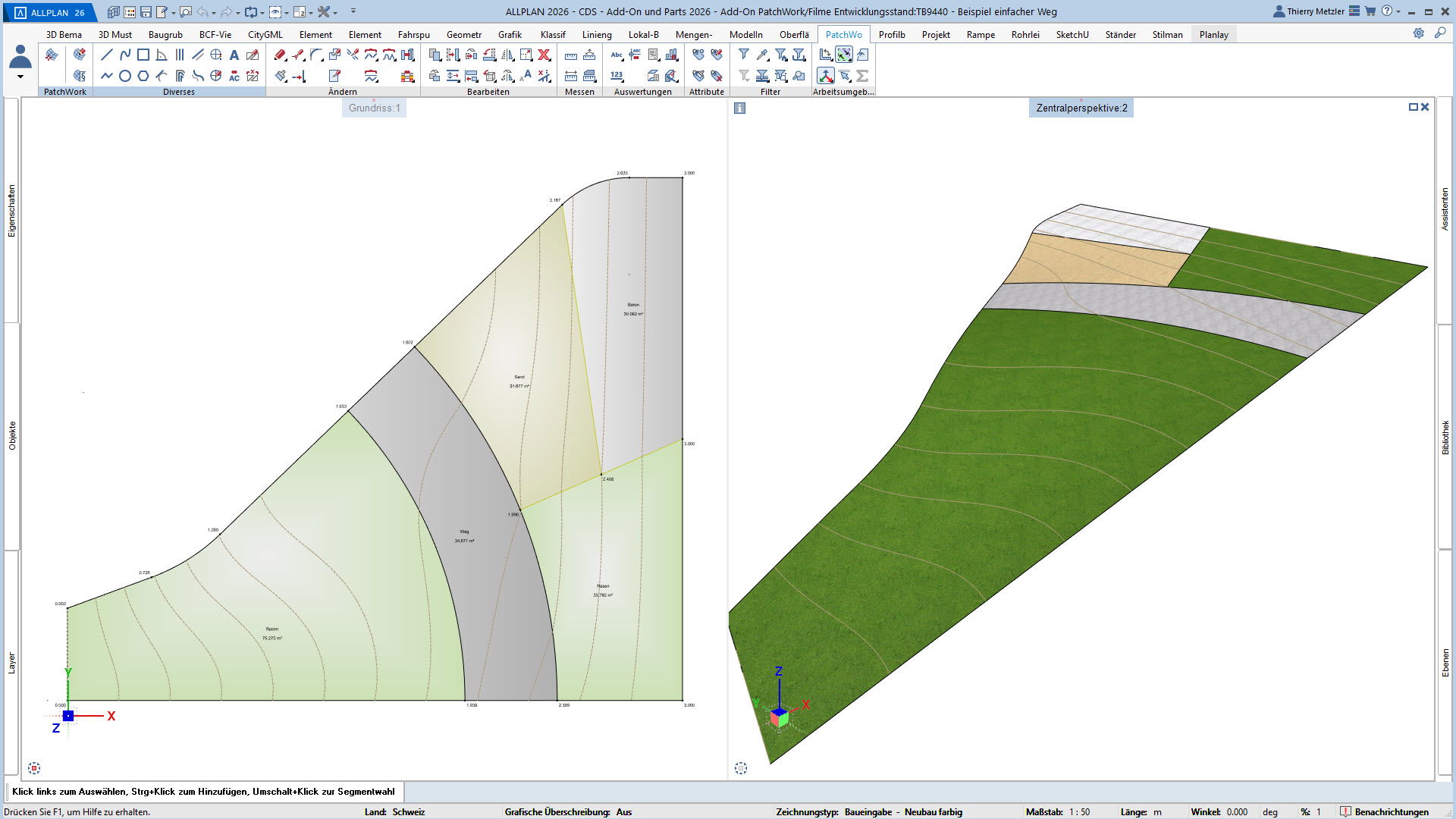Toggle the 3D axis icon in Arbeitsumgebung
Viewport: 1456px width, 819px height.
826,76
